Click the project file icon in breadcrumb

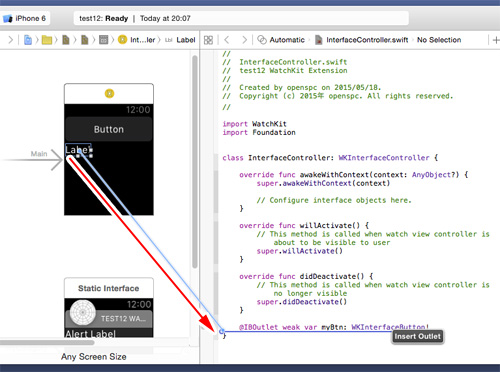click(28, 40)
